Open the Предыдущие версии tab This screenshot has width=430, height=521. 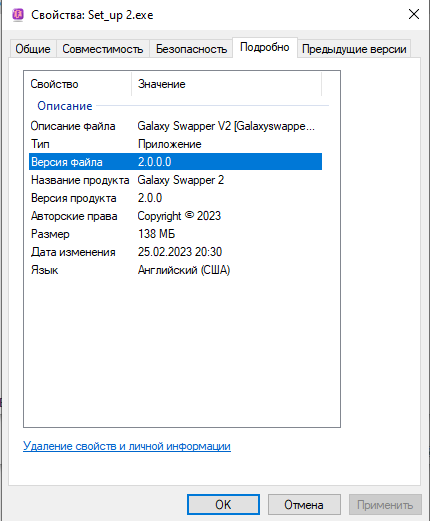coord(354,49)
